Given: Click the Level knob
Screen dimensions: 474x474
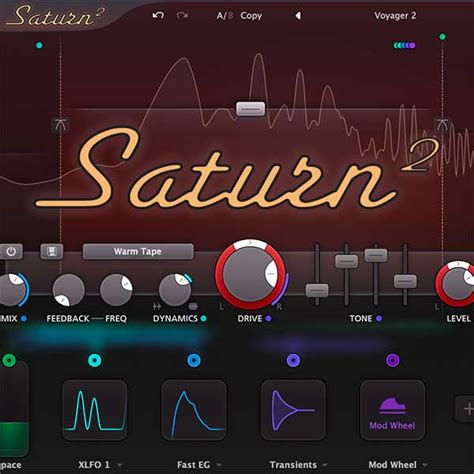Looking at the screenshot, I should (456, 284).
